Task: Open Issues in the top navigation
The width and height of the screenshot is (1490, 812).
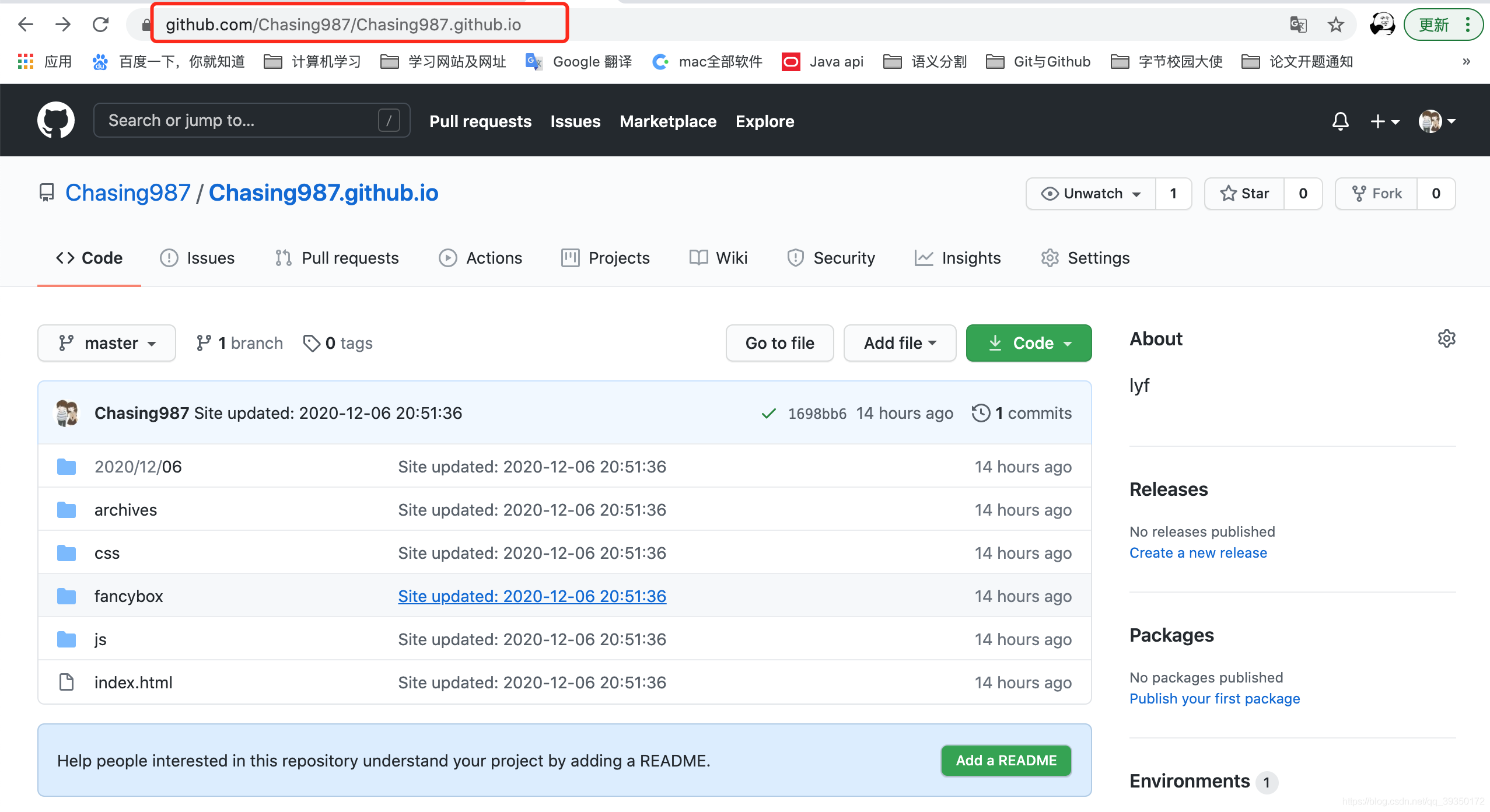Action: pyautogui.click(x=575, y=121)
